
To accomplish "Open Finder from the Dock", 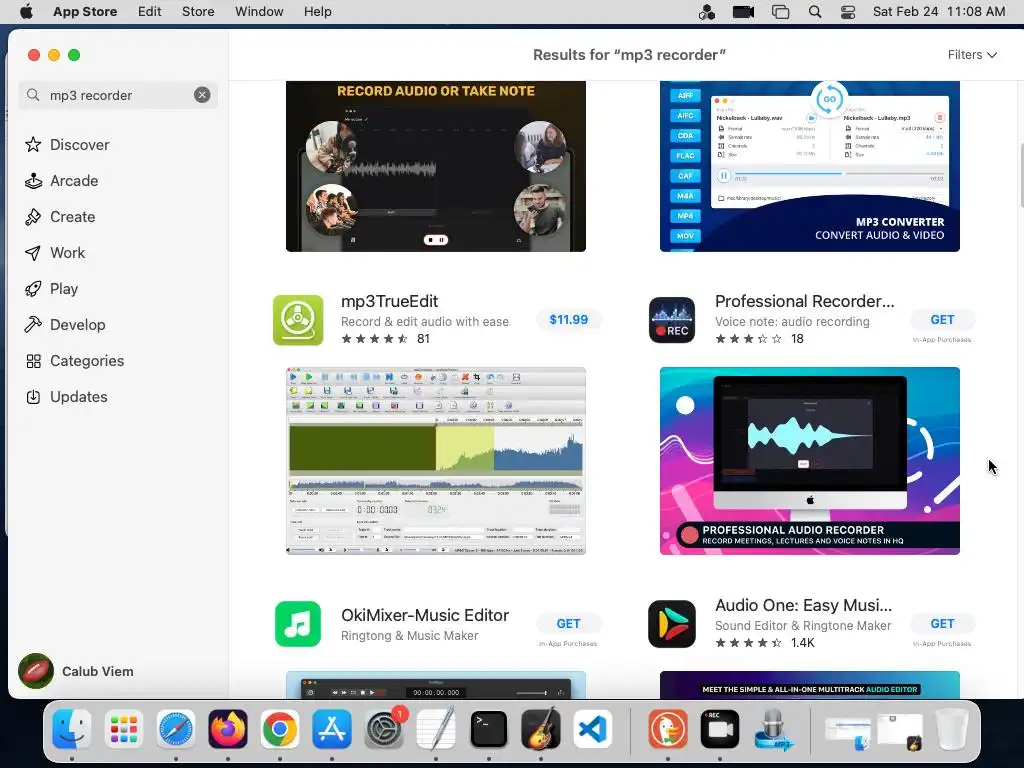I will click(71, 729).
